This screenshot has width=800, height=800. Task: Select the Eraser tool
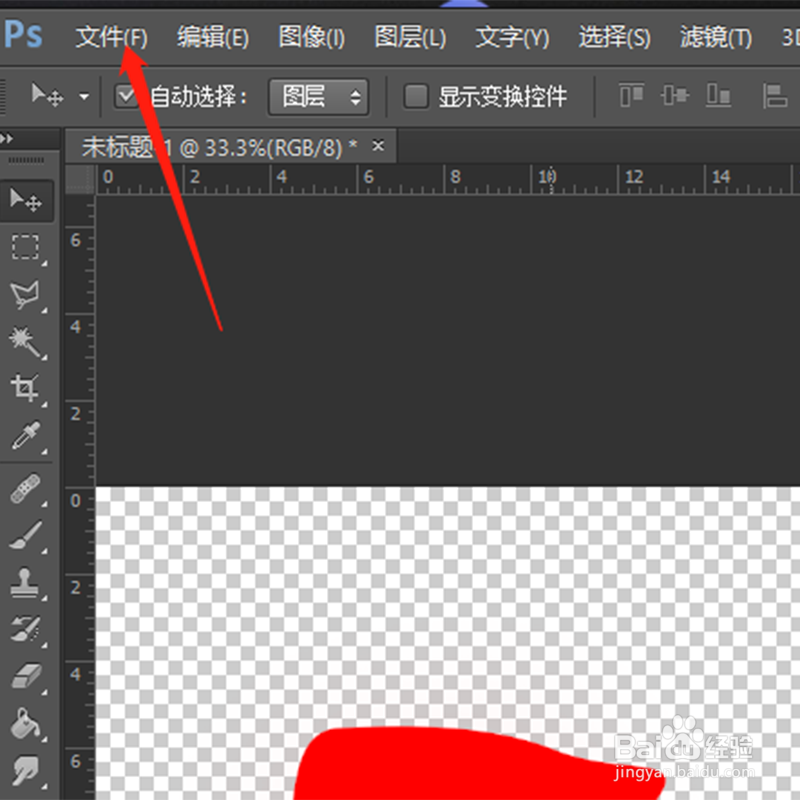(26, 677)
